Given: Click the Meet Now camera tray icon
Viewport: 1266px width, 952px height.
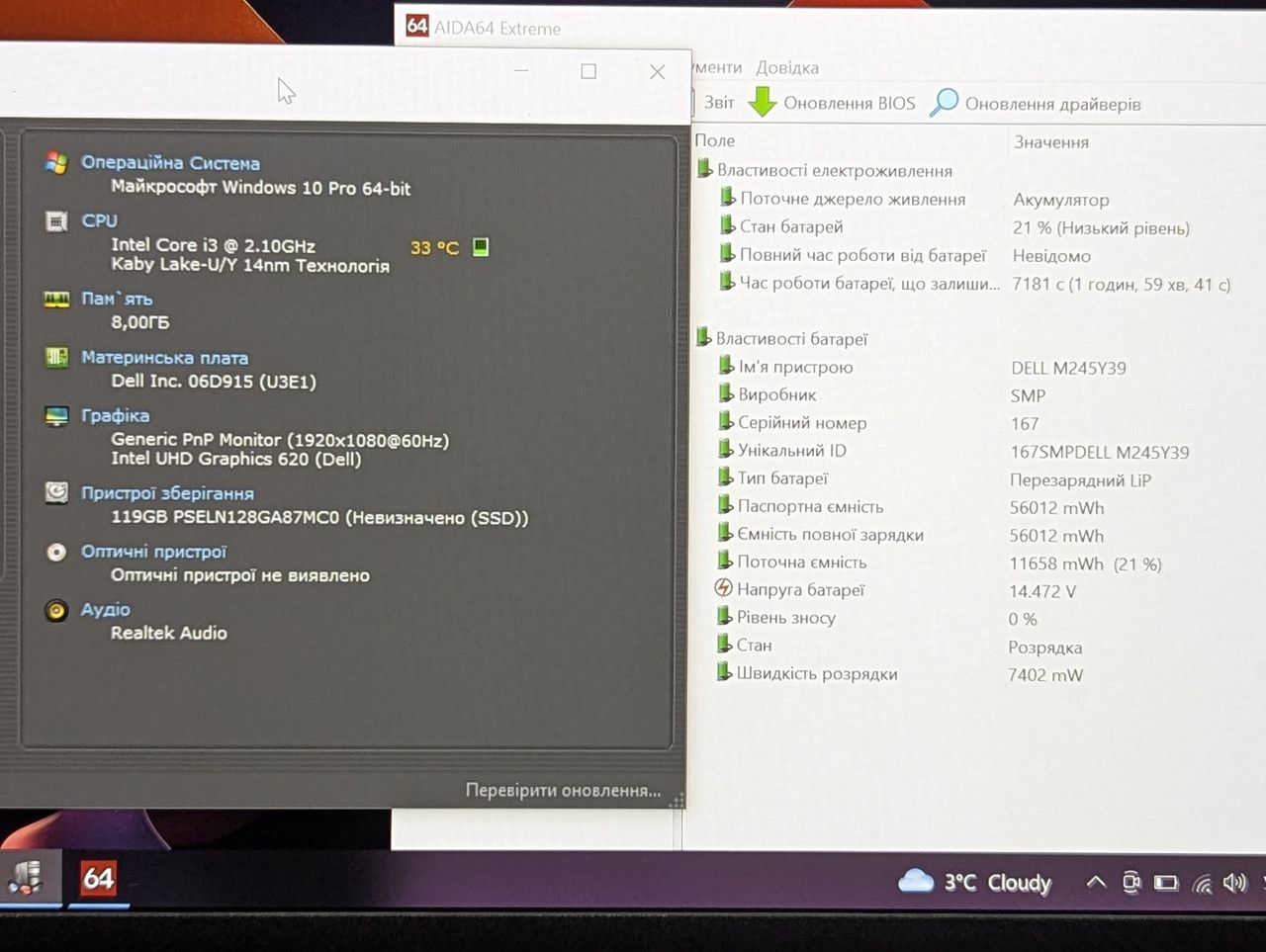Looking at the screenshot, I should coord(1131,883).
